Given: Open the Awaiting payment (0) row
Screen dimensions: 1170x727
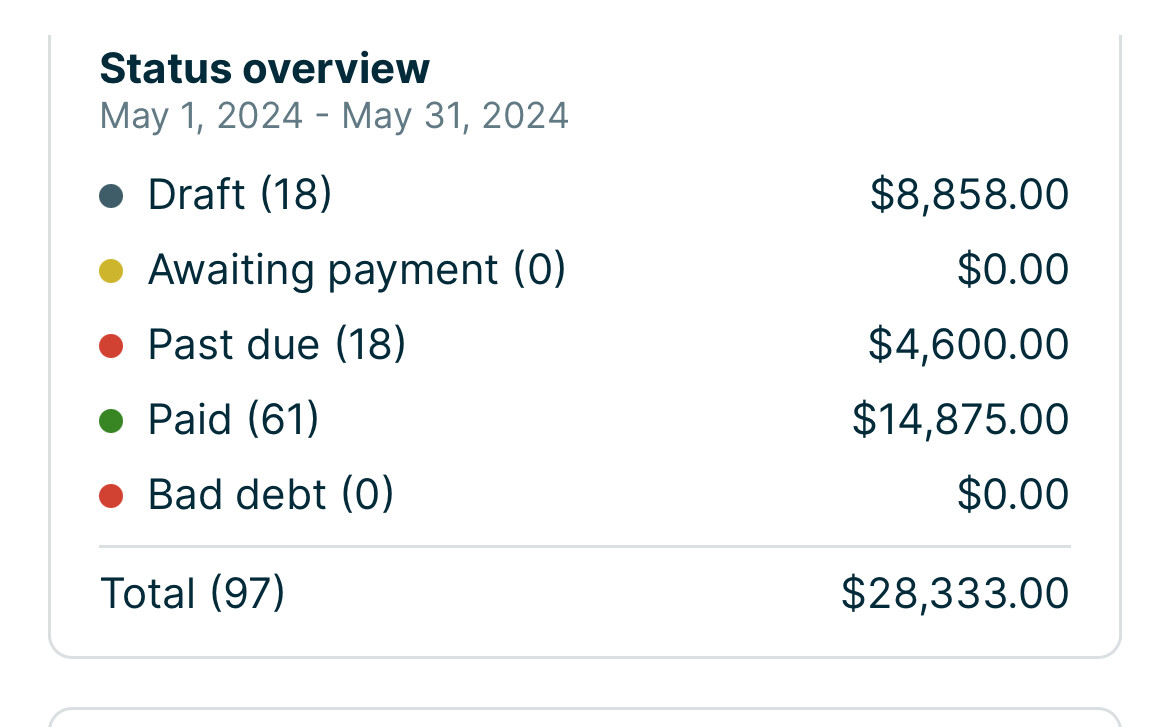Looking at the screenshot, I should tap(584, 269).
